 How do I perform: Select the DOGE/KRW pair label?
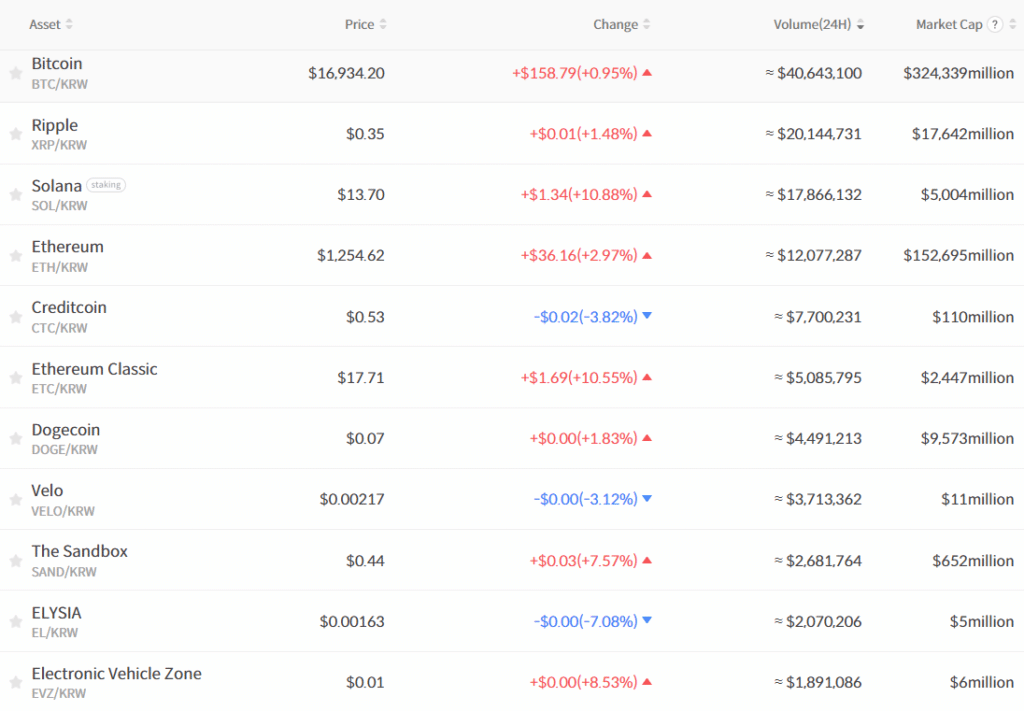[x=65, y=449]
